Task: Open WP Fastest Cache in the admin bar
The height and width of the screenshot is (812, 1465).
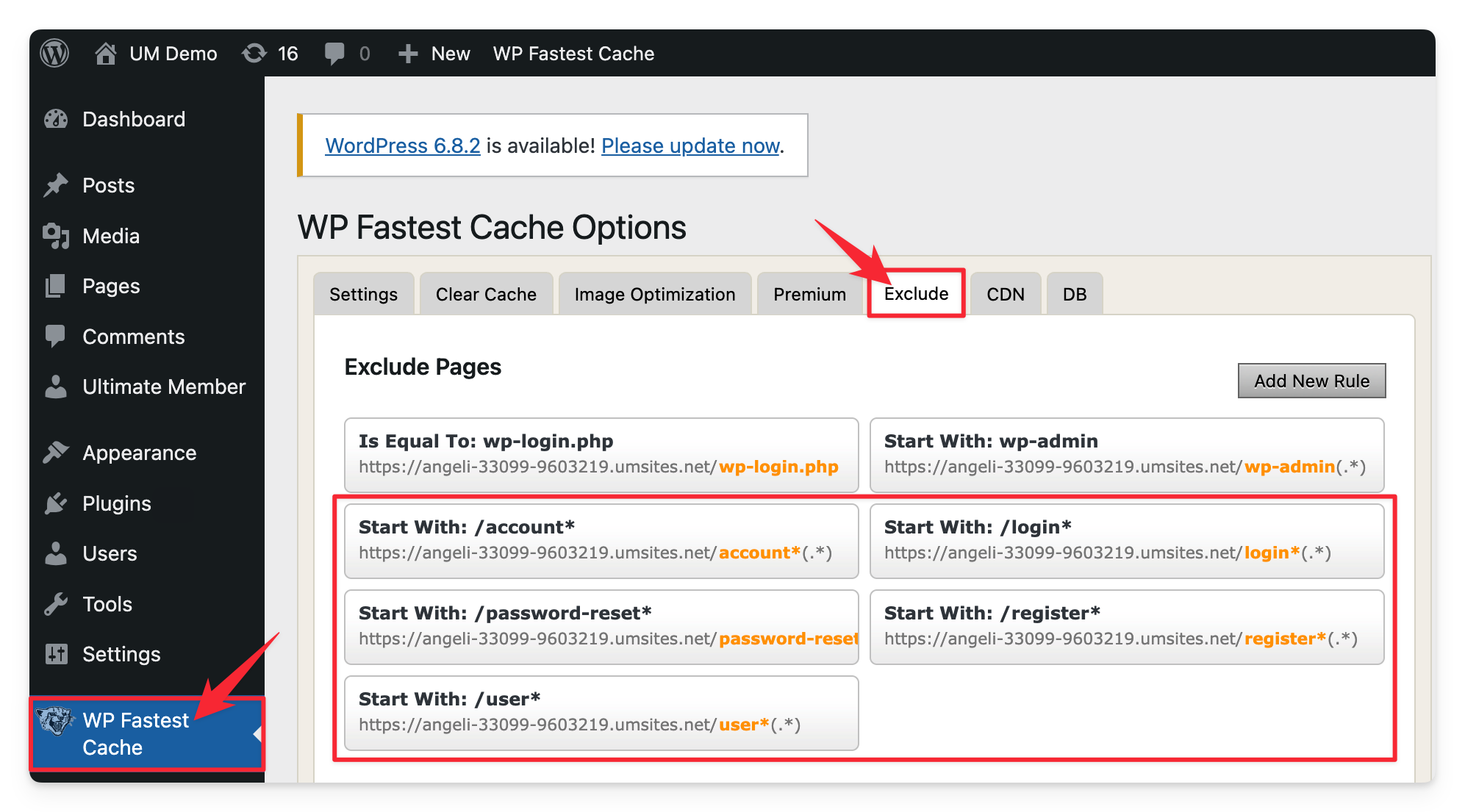Action: point(573,54)
